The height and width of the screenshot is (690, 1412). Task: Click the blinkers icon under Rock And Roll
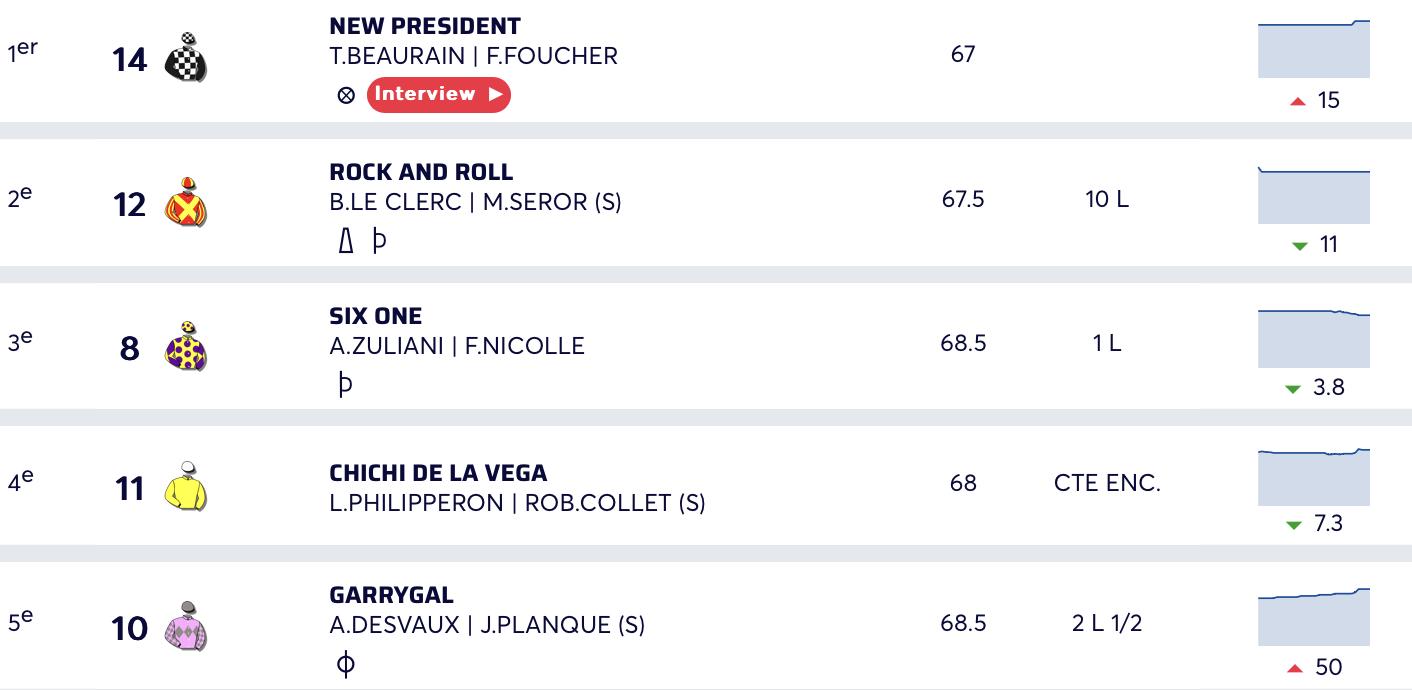coord(346,241)
